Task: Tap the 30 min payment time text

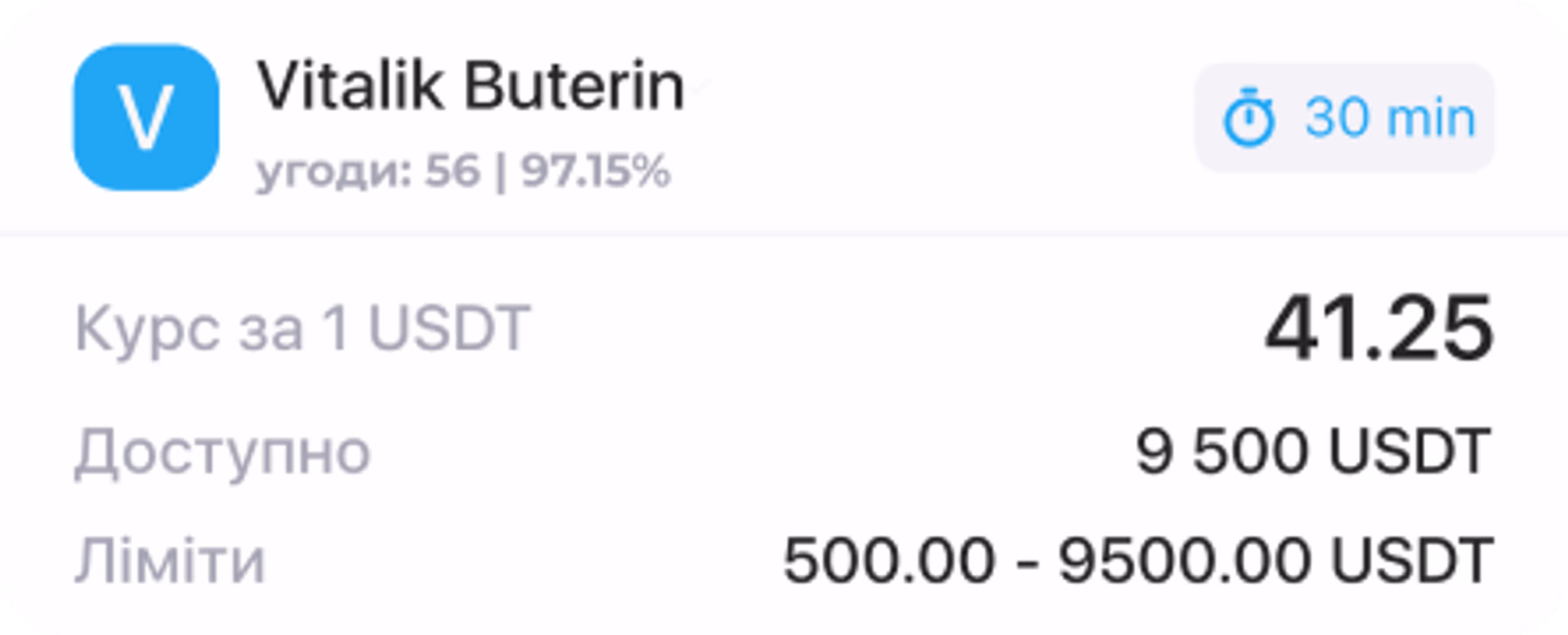Action: (x=1391, y=118)
